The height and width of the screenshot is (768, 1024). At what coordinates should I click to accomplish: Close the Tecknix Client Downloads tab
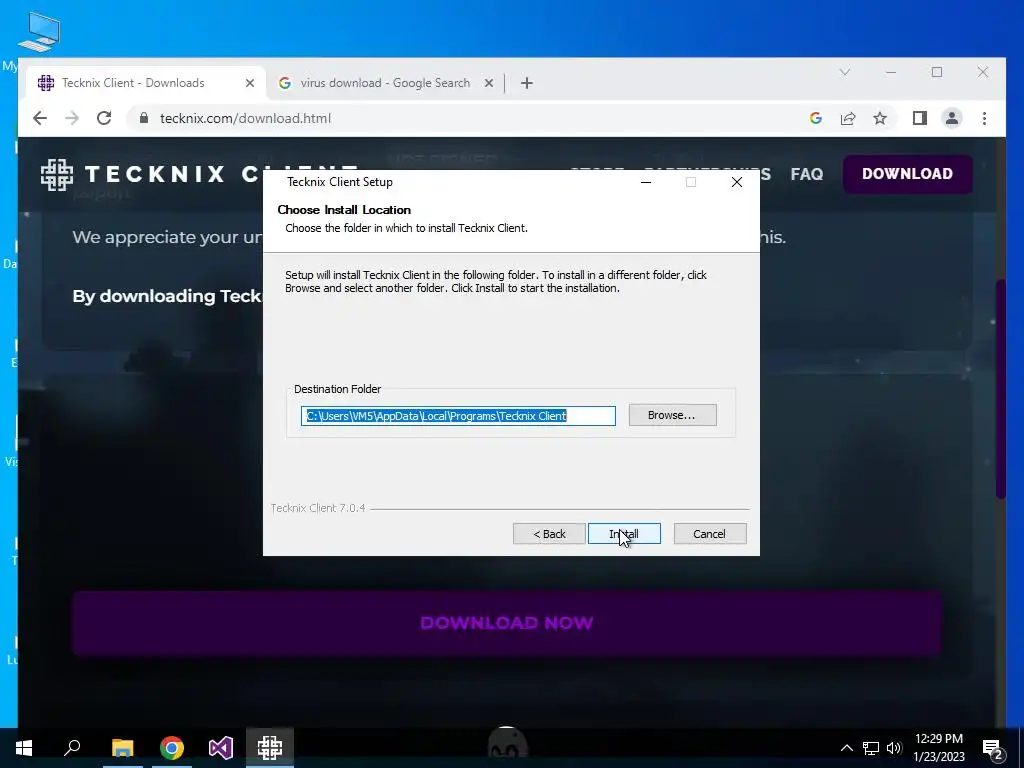[249, 83]
